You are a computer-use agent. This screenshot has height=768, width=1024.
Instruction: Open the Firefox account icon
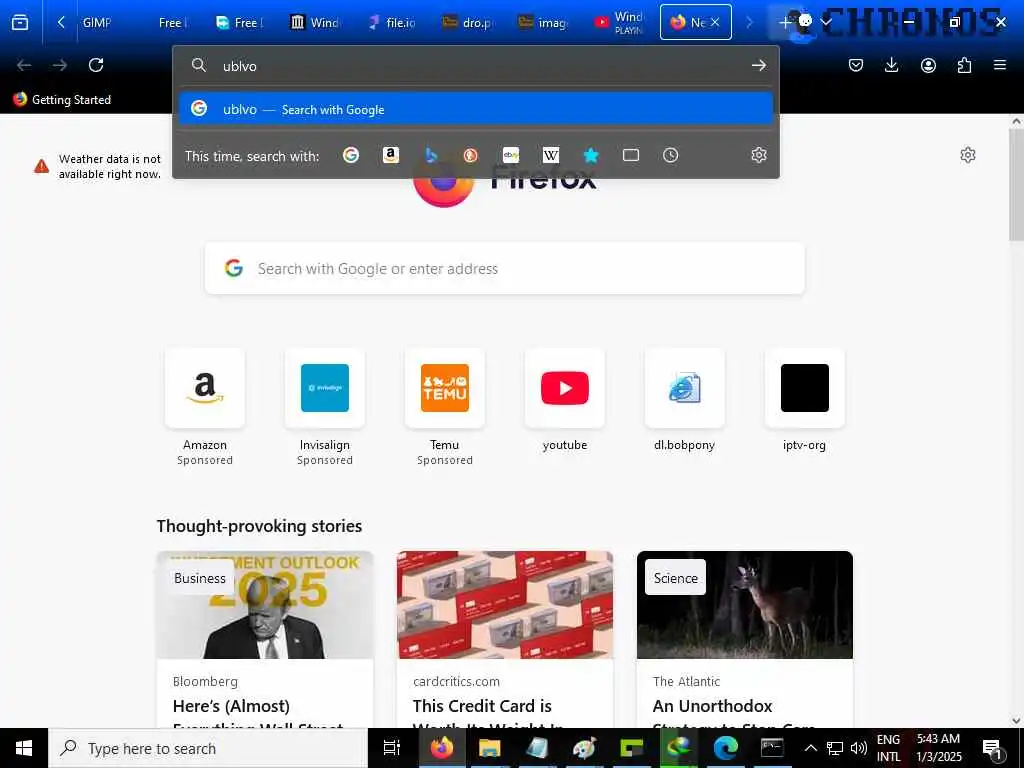(928, 65)
